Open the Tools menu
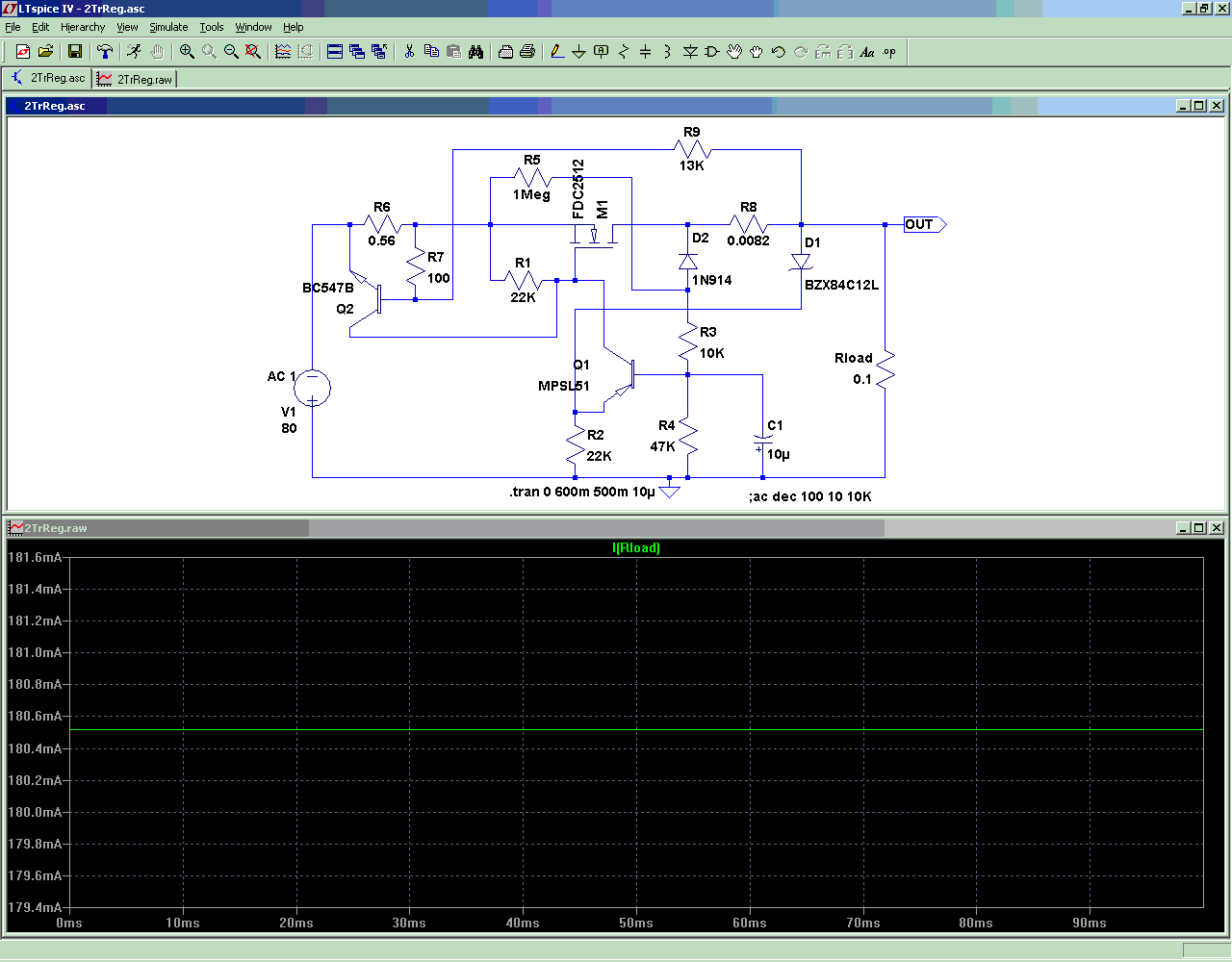Screen dimensions: 1232x962 pyautogui.click(x=212, y=27)
